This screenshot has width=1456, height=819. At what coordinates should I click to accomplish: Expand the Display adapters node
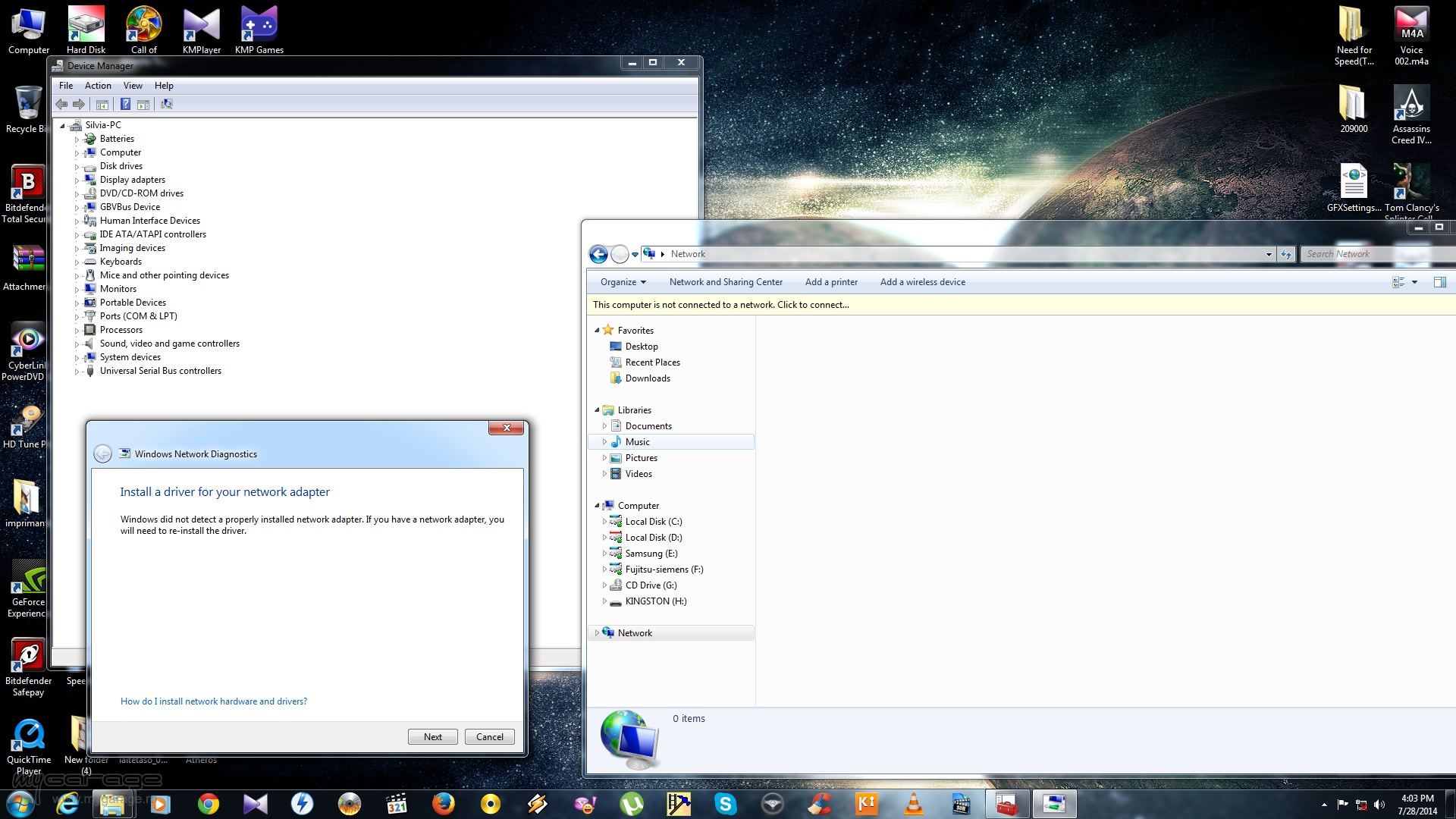tap(77, 180)
